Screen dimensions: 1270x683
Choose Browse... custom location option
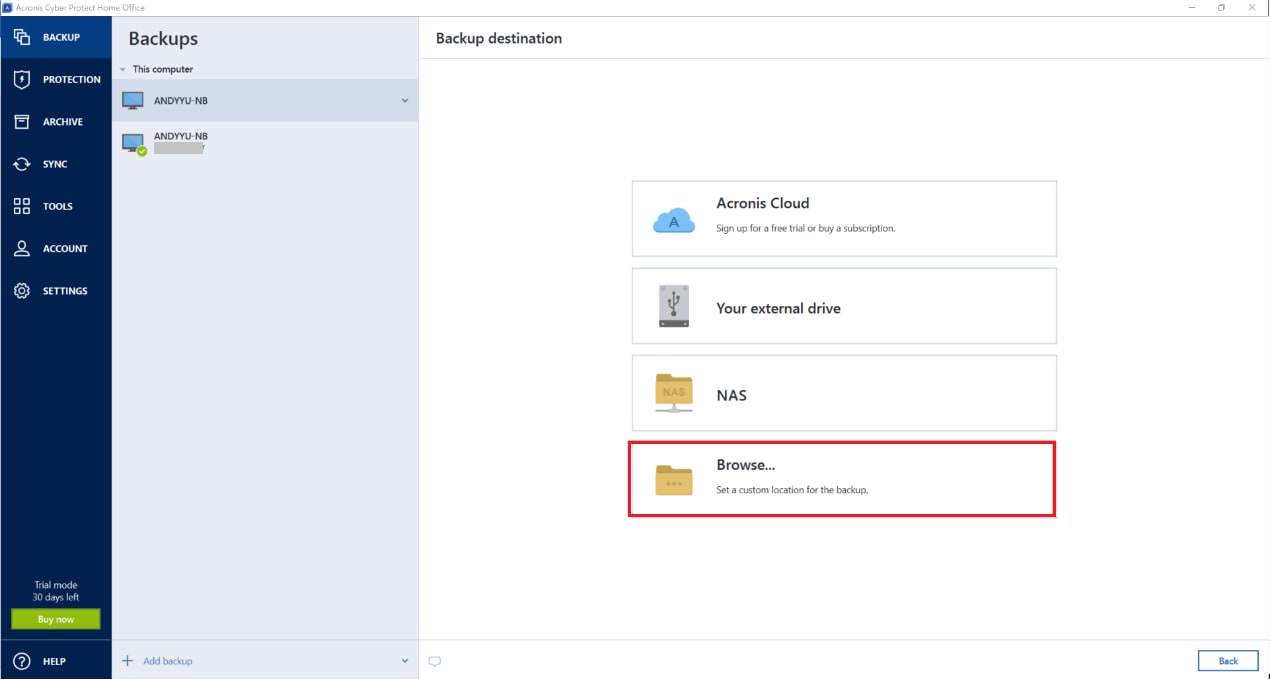pyautogui.click(x=842, y=479)
